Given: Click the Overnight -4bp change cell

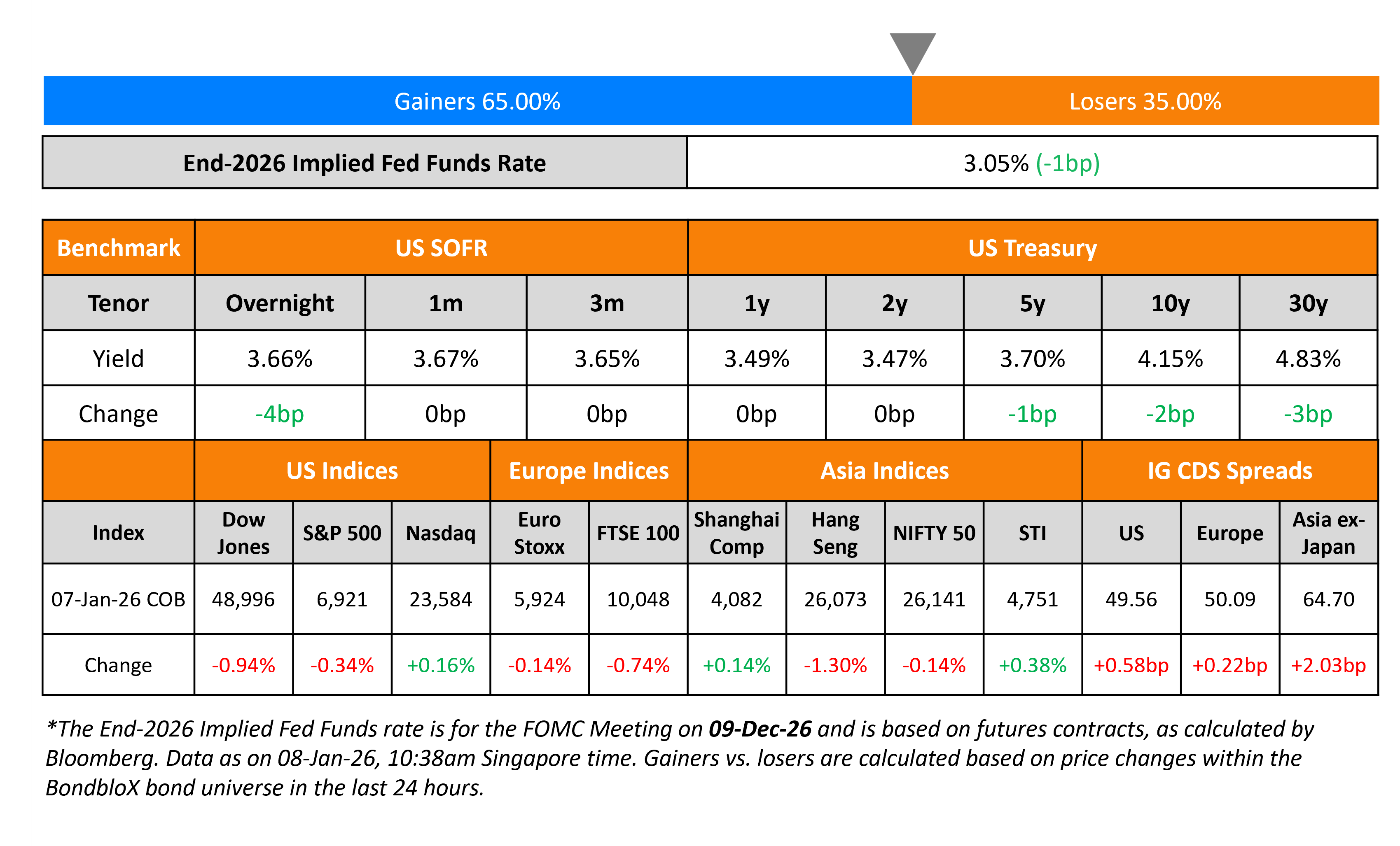Looking at the screenshot, I should (x=280, y=414).
